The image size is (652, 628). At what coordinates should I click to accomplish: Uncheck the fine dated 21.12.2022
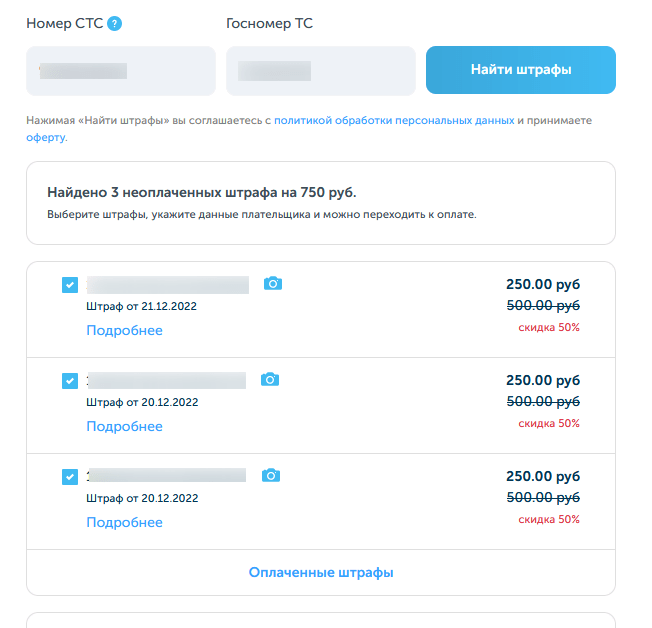[69, 285]
